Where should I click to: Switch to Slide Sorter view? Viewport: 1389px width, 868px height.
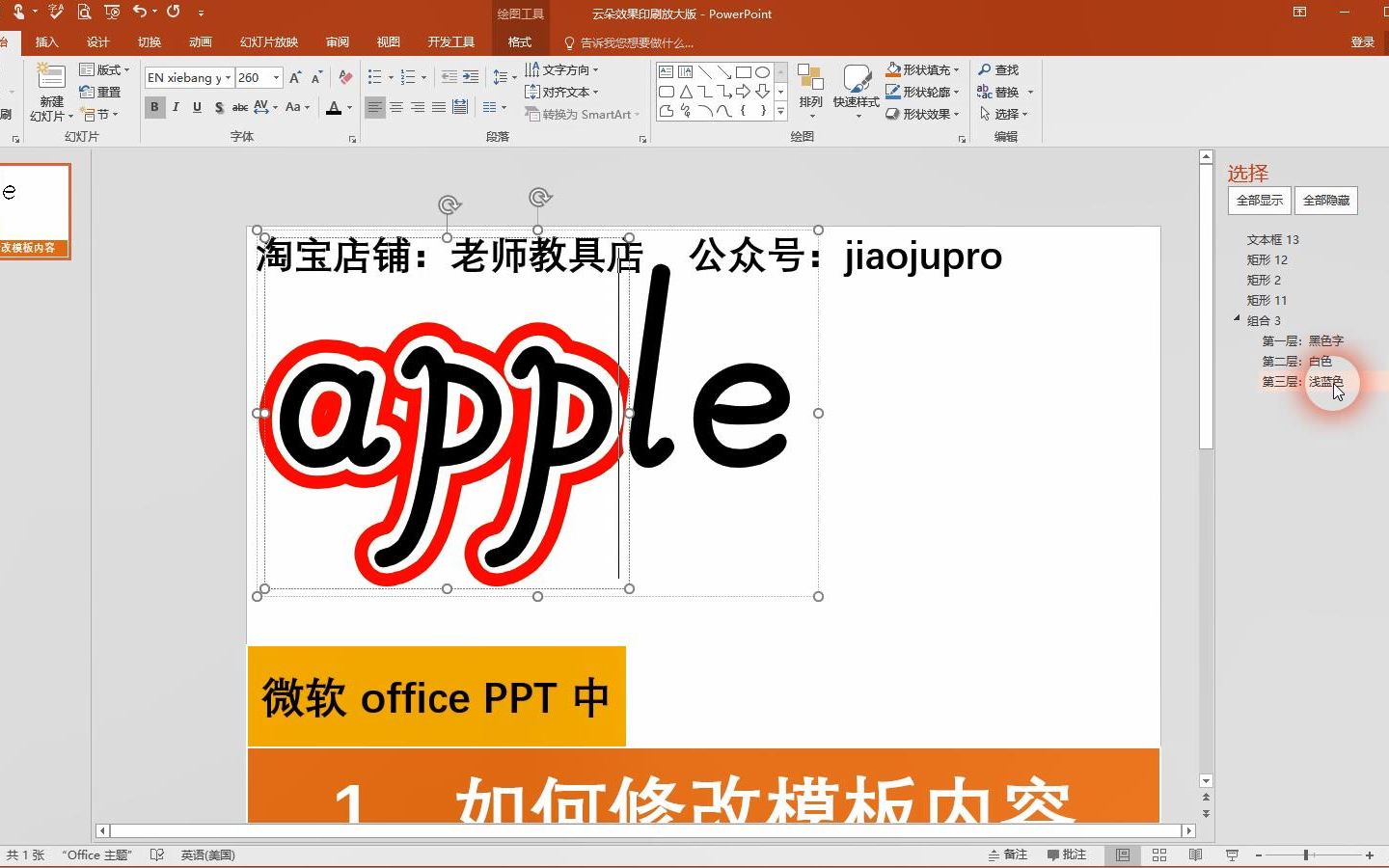pos(1159,854)
